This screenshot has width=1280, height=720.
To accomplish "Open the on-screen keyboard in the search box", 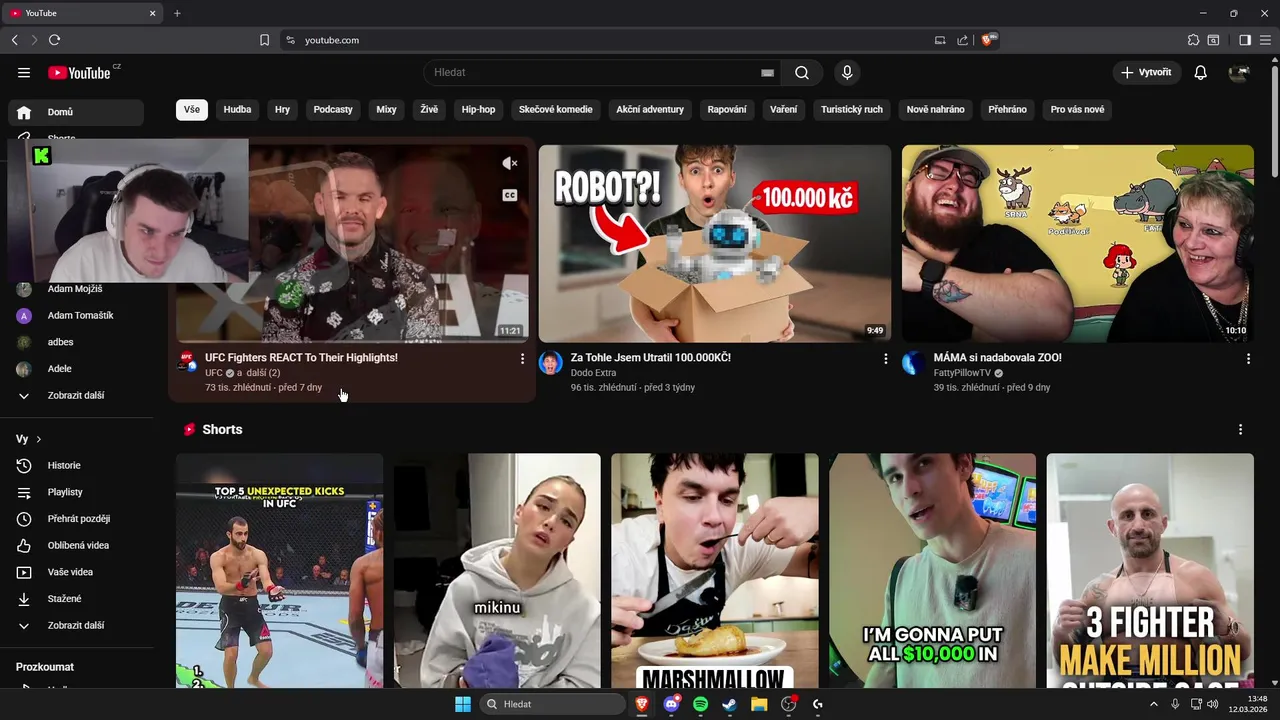I will click(767, 73).
